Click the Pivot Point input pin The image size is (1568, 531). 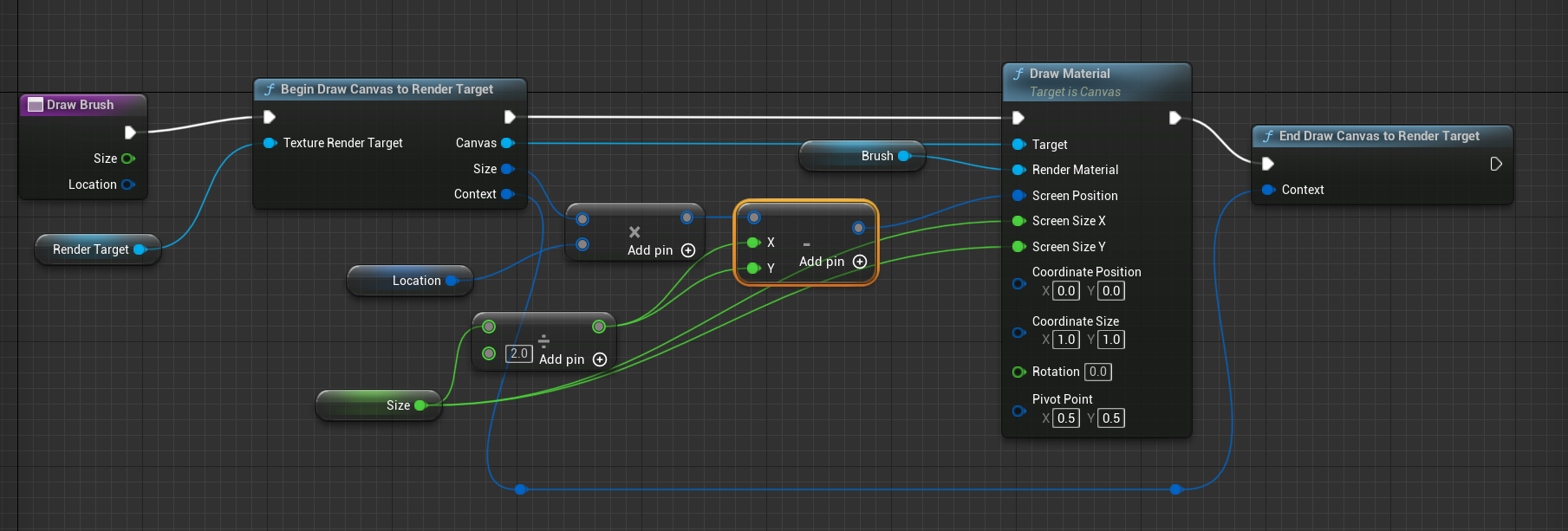click(x=1019, y=411)
